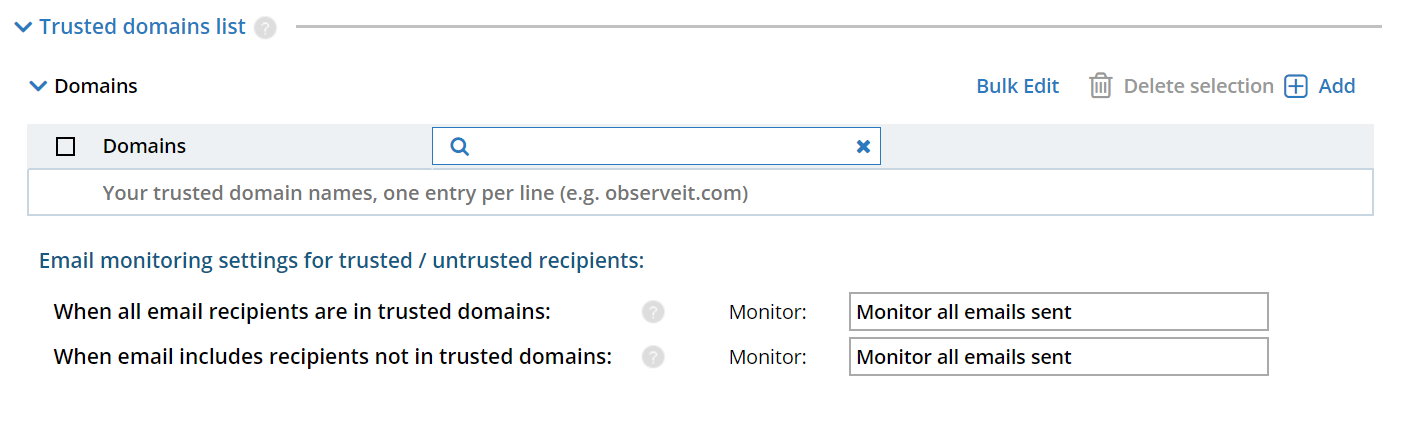Open help for recipients not in trusted domains
The height and width of the screenshot is (422, 1408).
point(653,357)
